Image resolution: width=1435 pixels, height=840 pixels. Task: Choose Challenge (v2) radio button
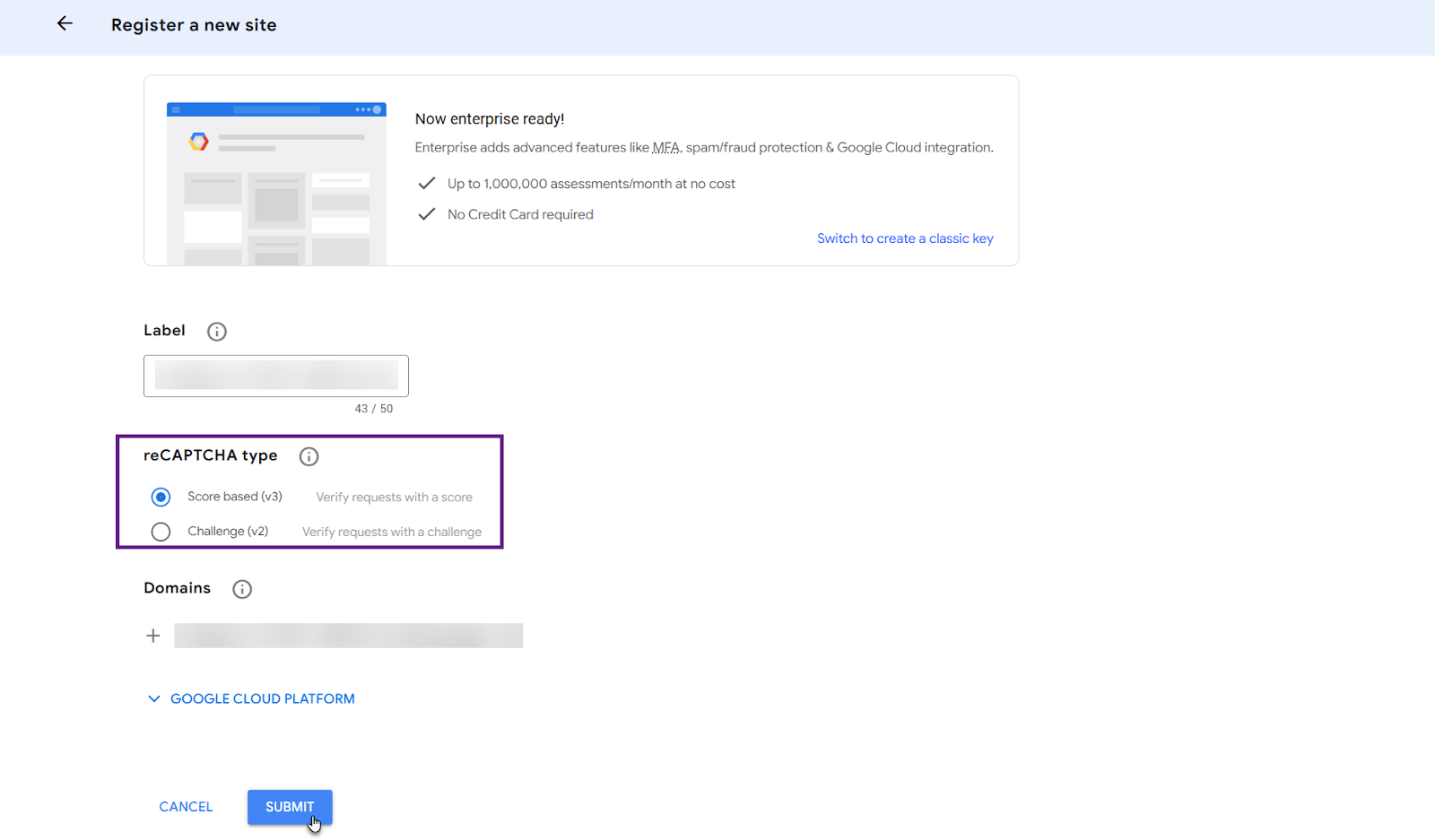coord(161,532)
